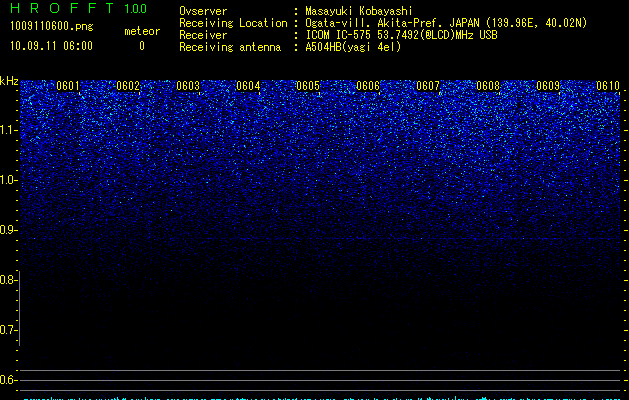Click the Receiving Location label

click(233, 23)
